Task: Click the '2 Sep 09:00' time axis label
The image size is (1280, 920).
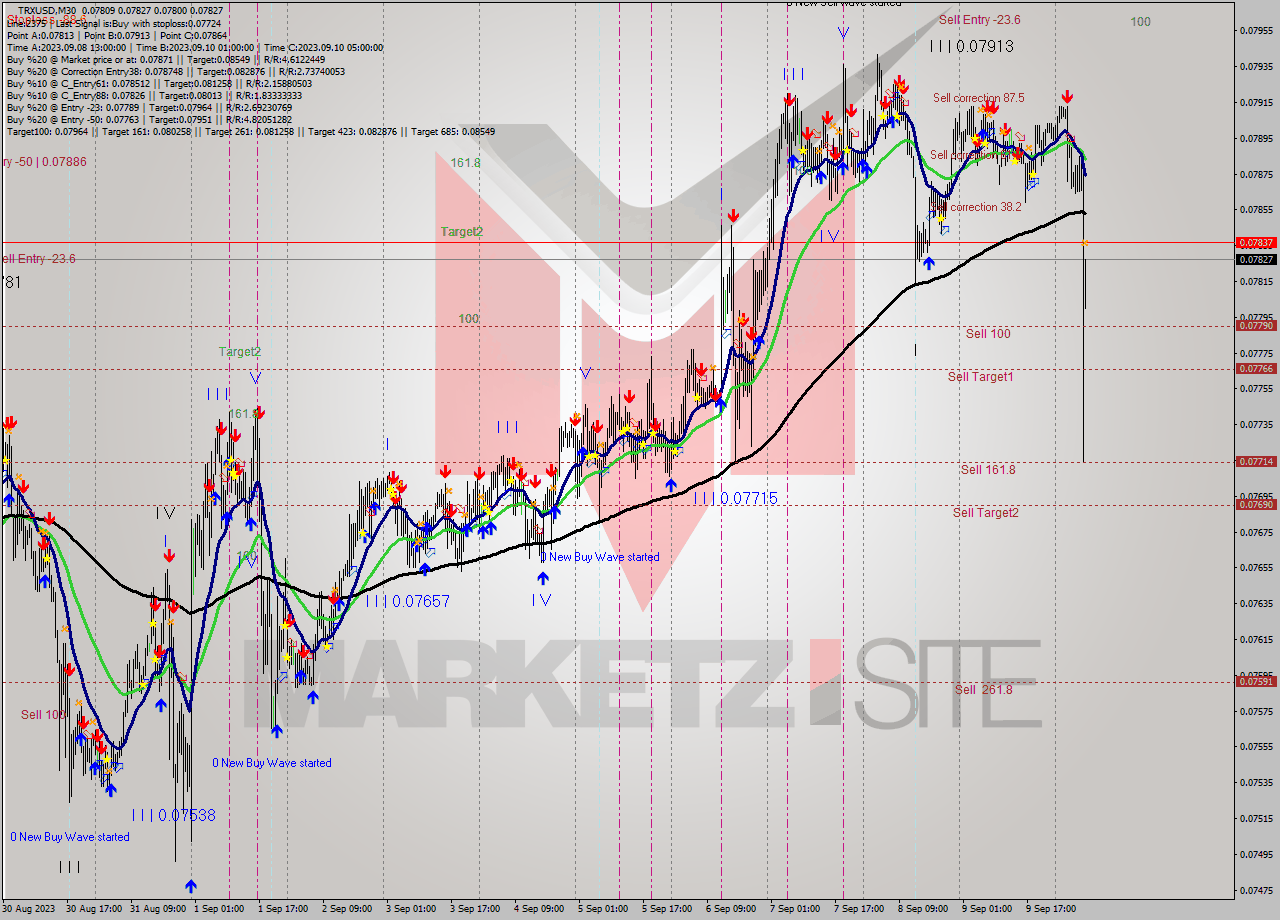Action: tap(347, 909)
